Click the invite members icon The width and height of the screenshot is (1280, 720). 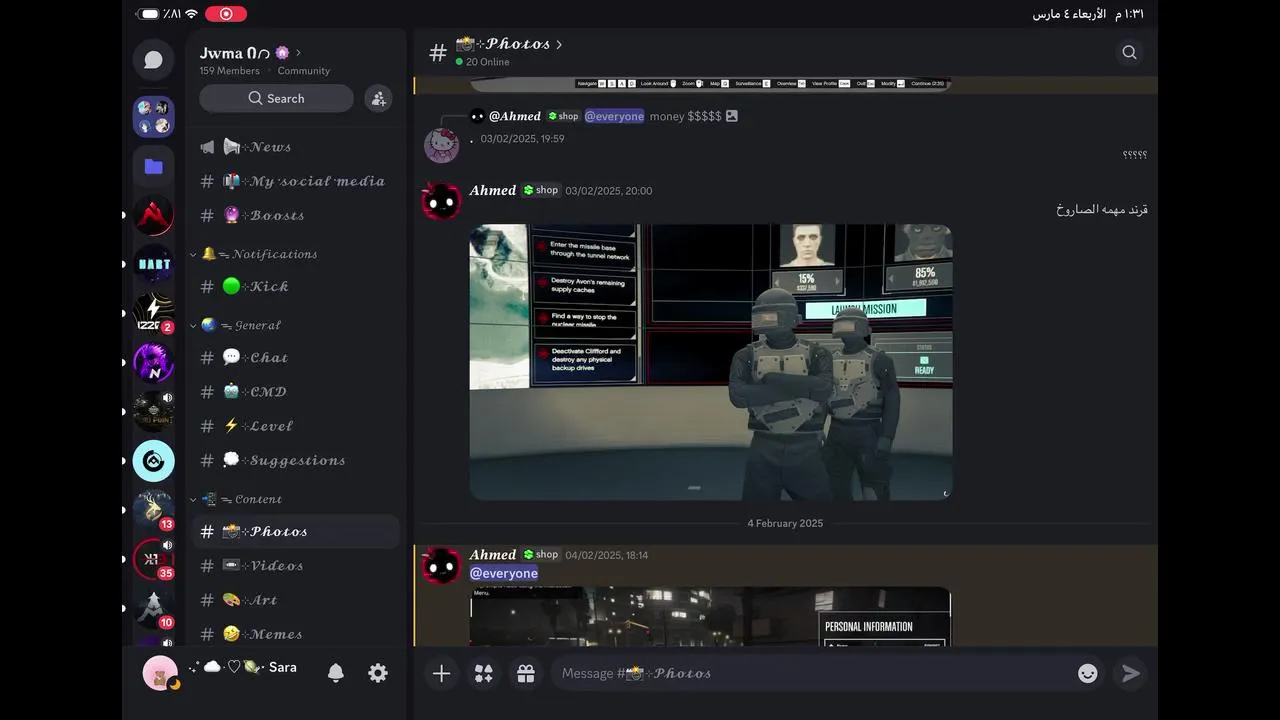click(x=378, y=98)
